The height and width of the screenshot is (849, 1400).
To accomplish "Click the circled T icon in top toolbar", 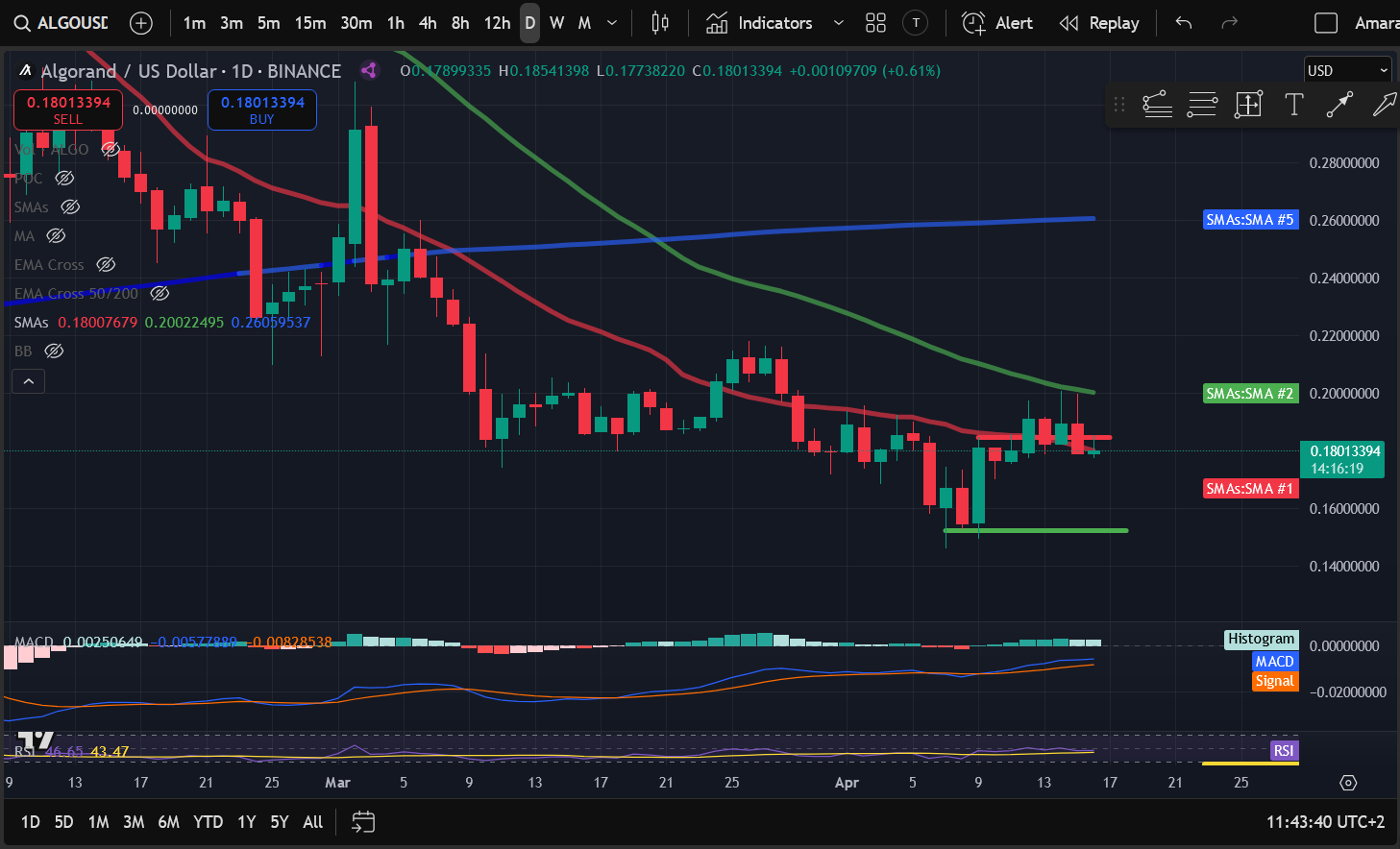I will [x=916, y=23].
